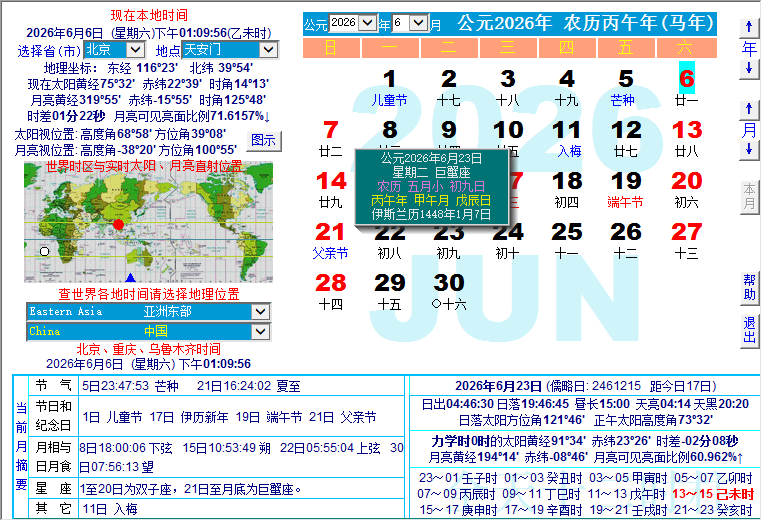762x521 pixels.
Task: Select June 5 芒种
Action: [625, 87]
